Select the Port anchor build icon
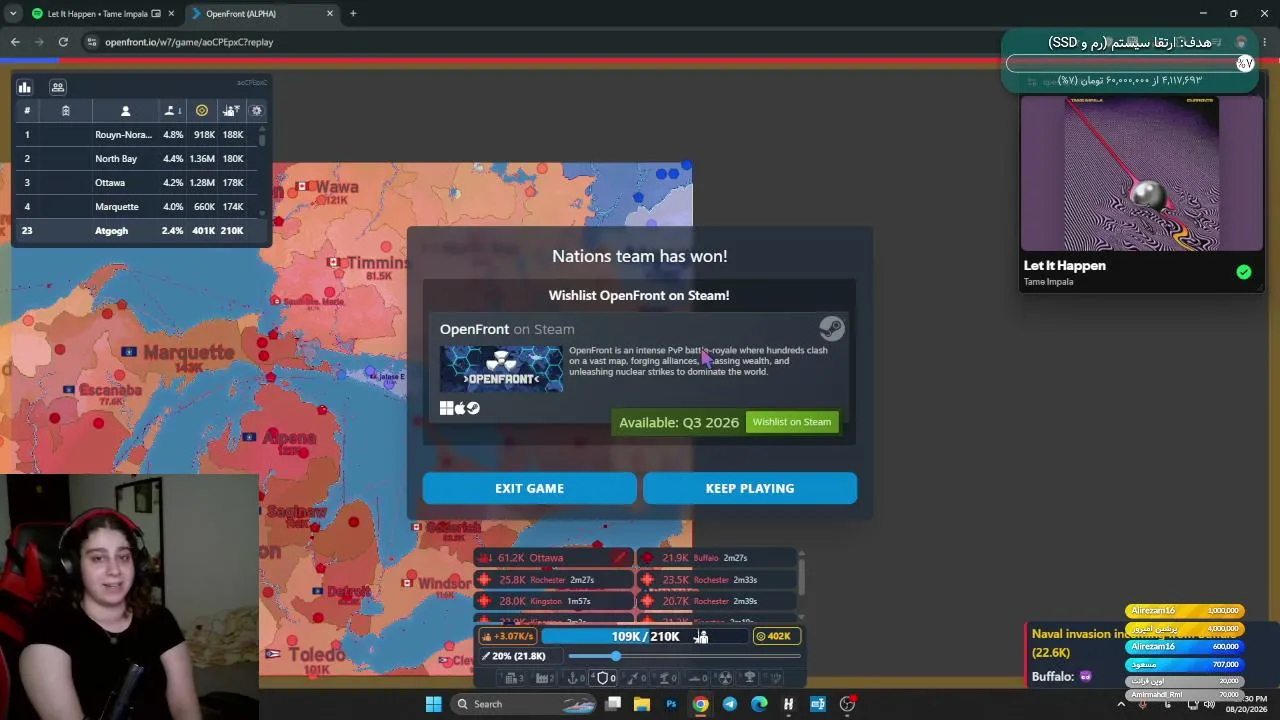Viewport: 1280px width, 720px height. 576,678
